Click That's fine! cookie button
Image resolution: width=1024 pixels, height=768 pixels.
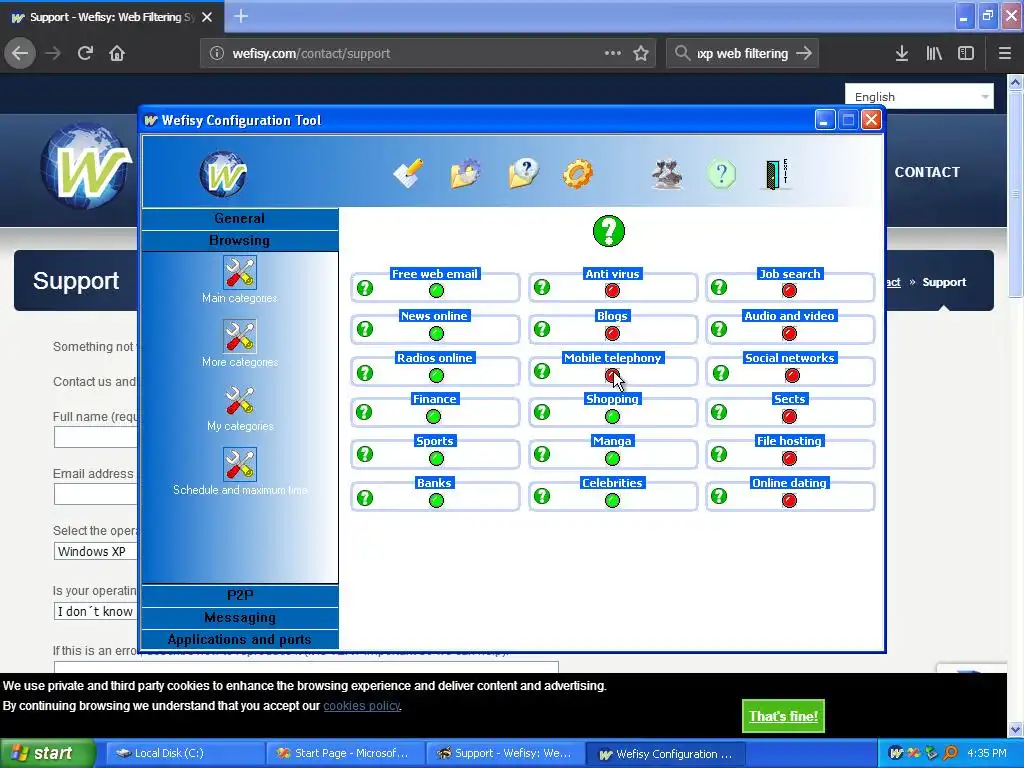pos(783,716)
